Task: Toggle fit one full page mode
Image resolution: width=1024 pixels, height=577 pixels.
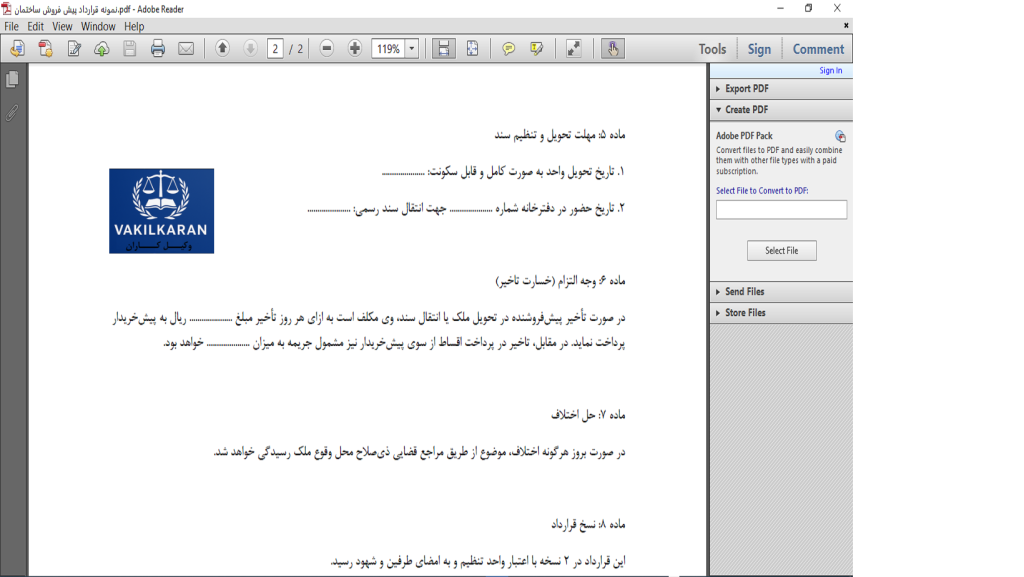Action: (x=472, y=49)
